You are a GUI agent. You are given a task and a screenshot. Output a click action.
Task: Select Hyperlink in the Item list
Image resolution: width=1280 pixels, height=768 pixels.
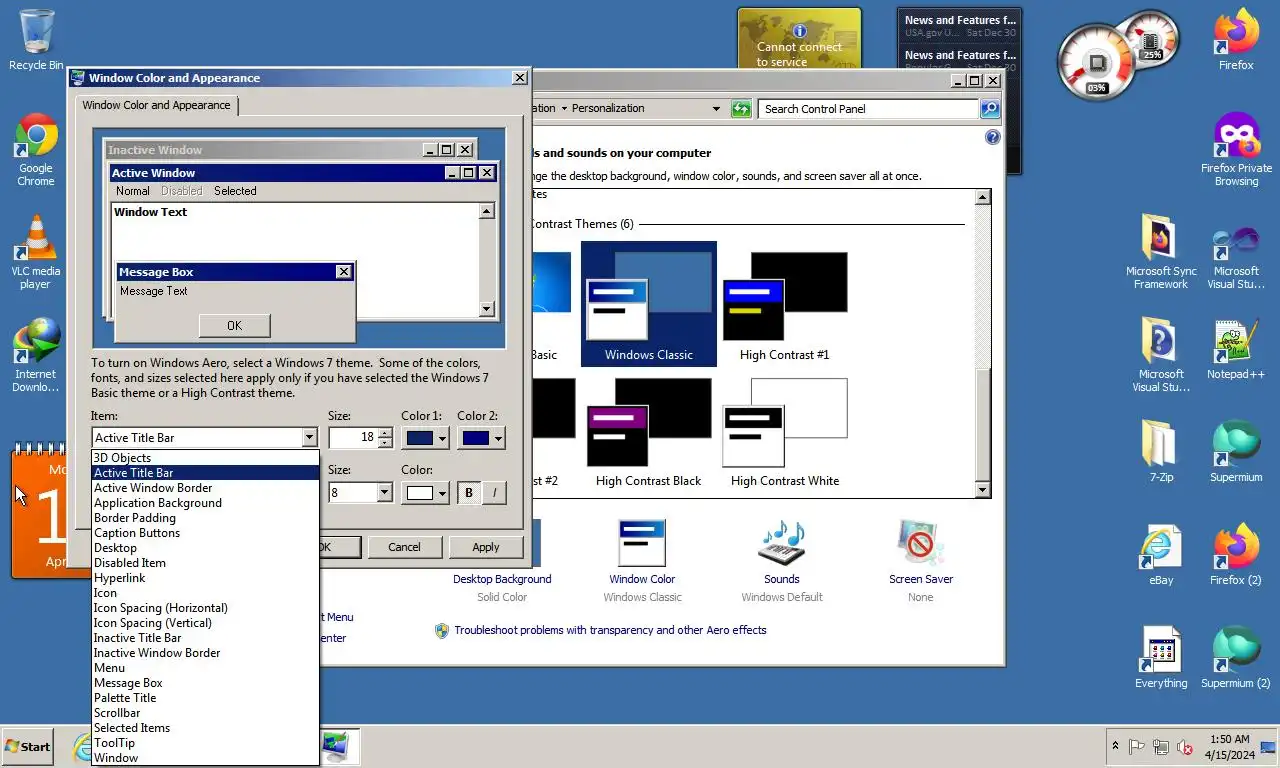(205, 578)
